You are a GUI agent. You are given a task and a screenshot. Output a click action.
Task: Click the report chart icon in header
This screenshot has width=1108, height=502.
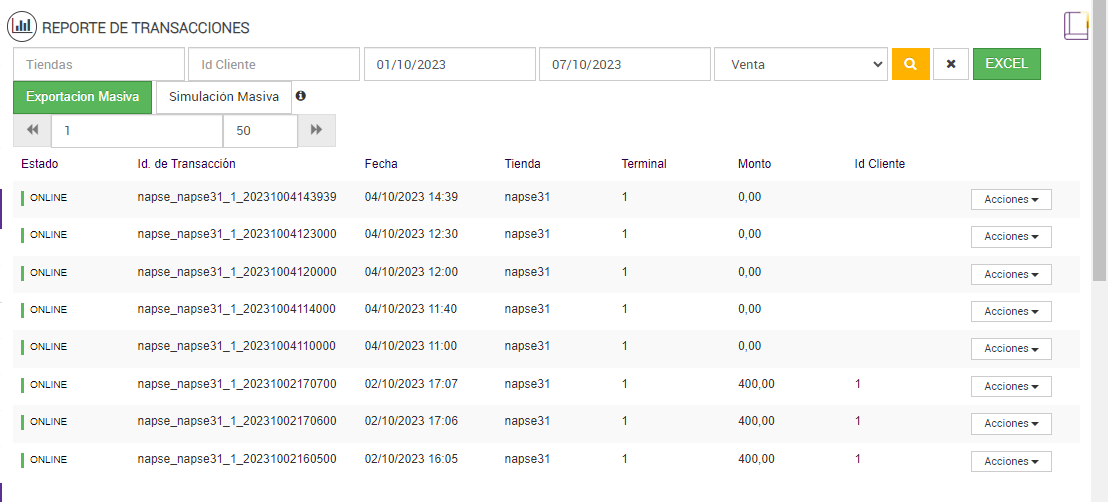22,27
